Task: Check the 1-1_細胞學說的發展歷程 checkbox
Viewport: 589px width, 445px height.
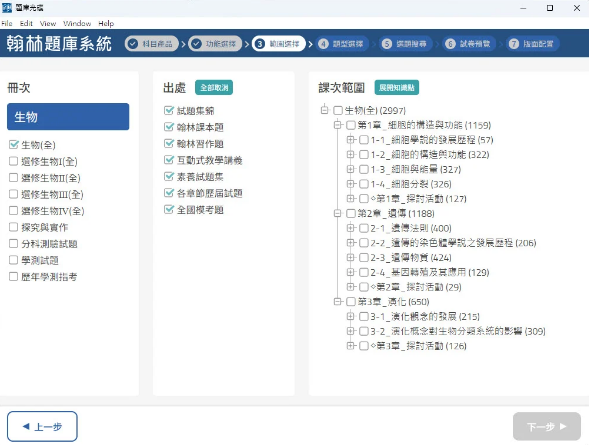Action: tap(364, 140)
